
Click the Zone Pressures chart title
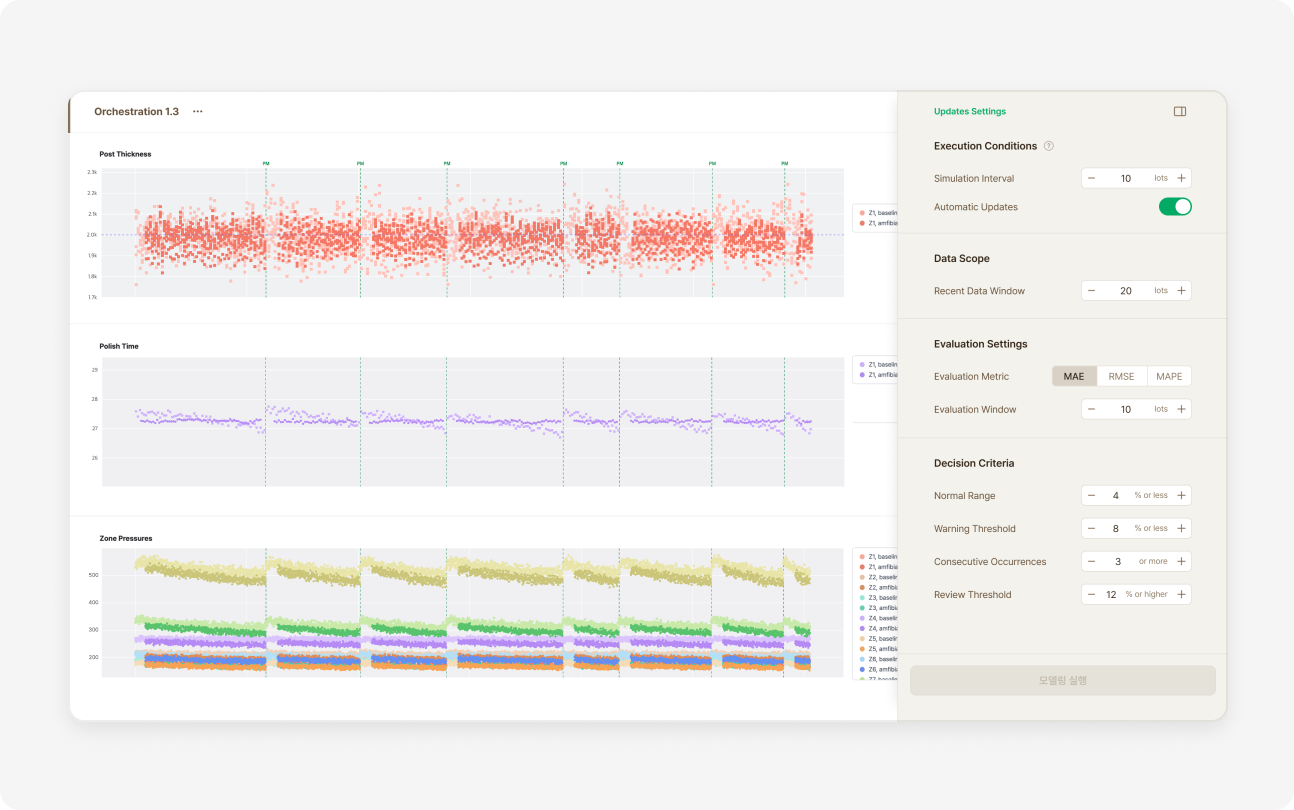coord(125,538)
